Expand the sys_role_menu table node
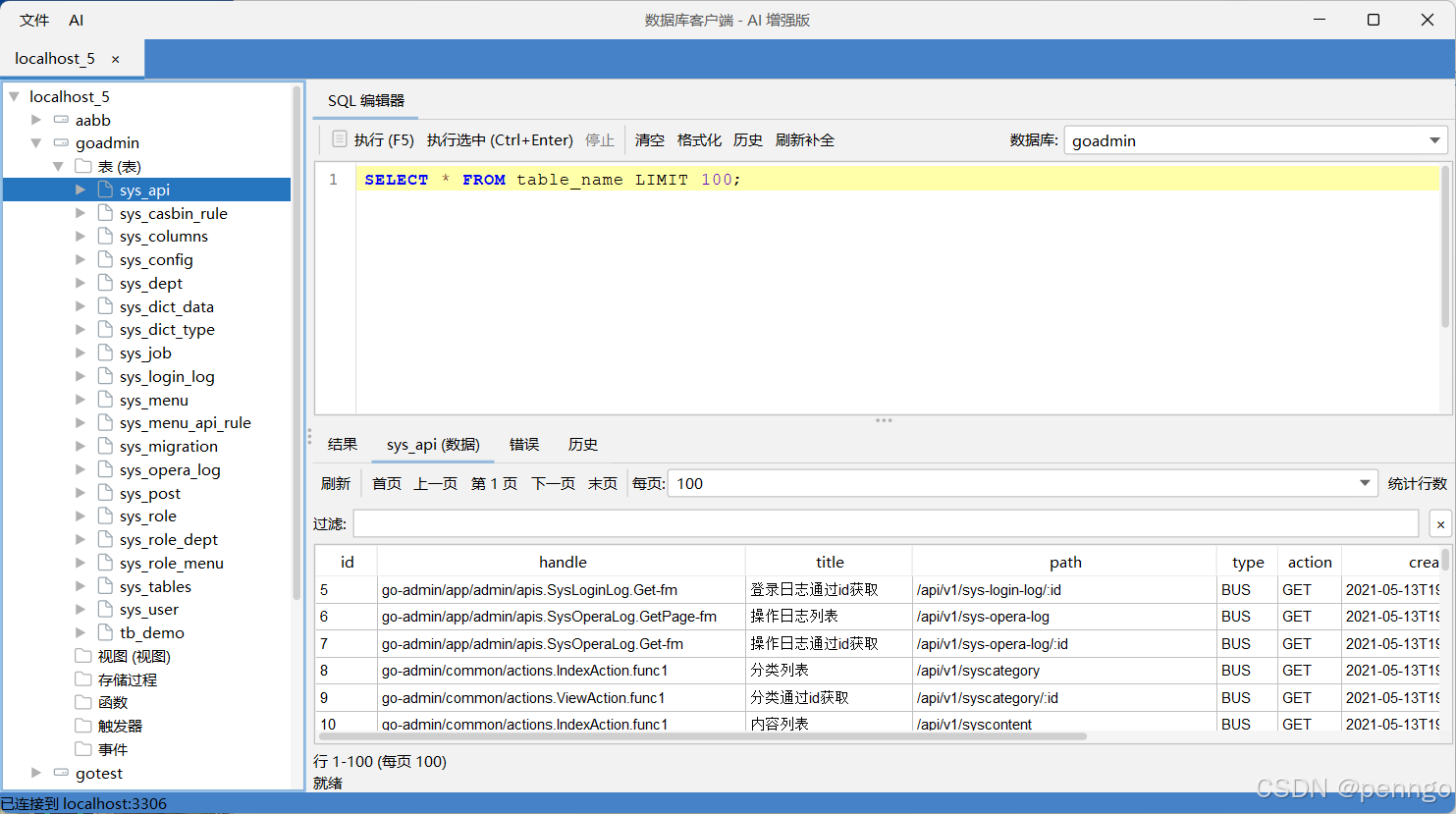Screen dimensions: 1456x814 click(x=81, y=563)
